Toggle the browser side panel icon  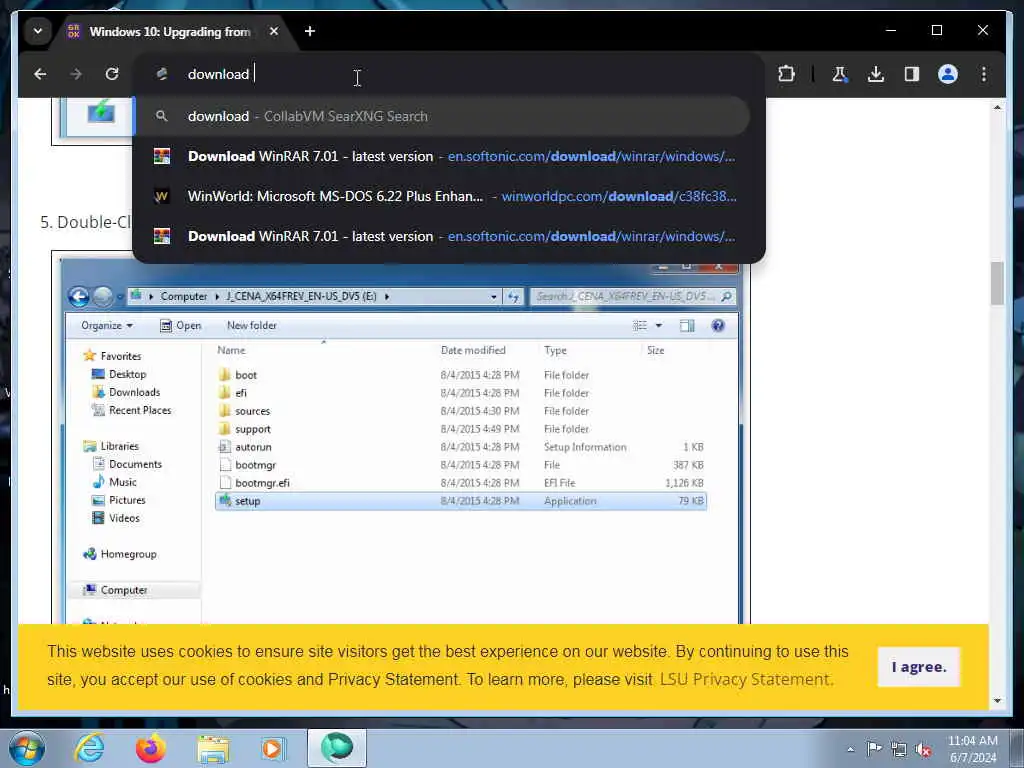[x=912, y=74]
